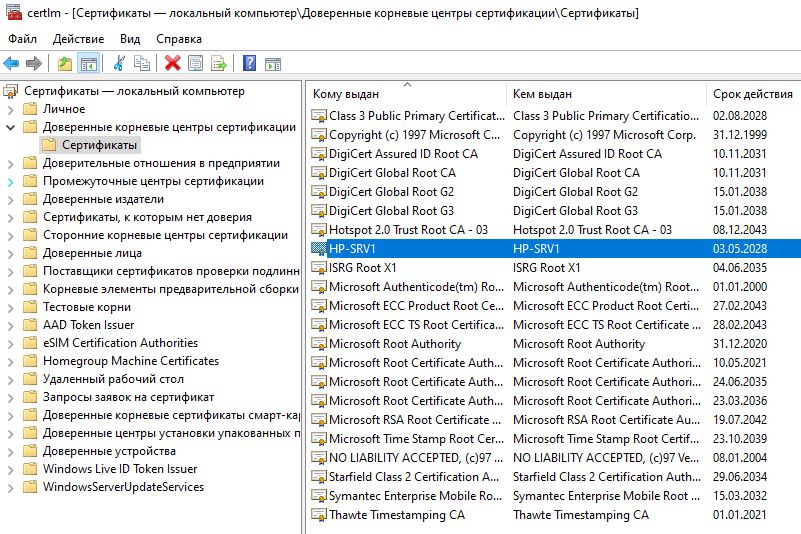This screenshot has width=801, height=534.
Task: Click certificate icon of Hotspot 2.0 Trust Root CA
Action: [x=319, y=230]
